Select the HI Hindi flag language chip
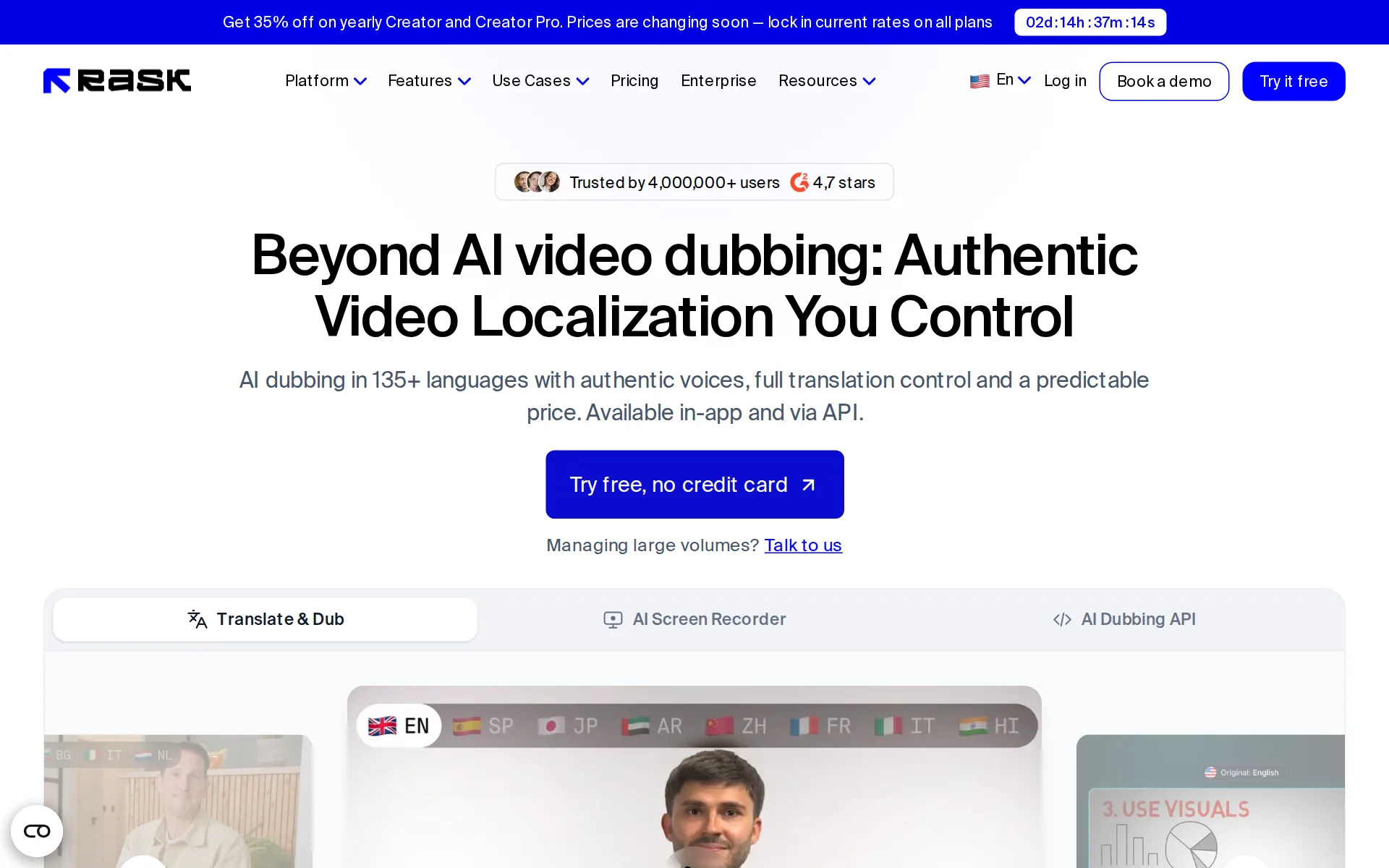 click(989, 726)
